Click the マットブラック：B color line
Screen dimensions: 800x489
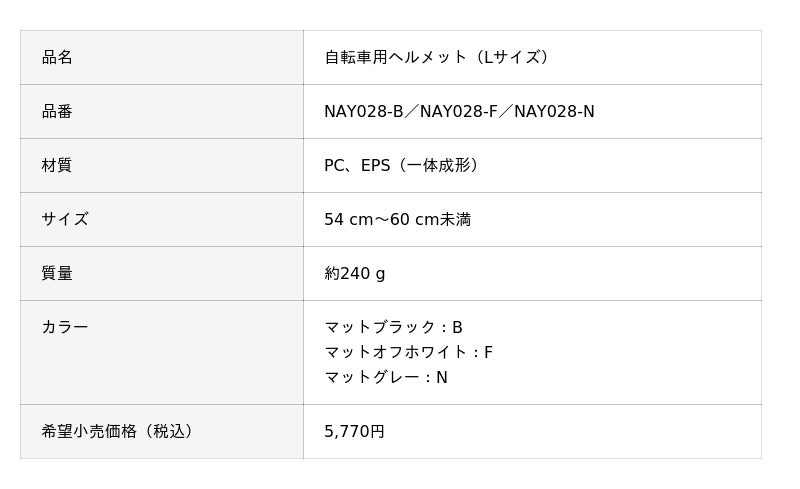[393, 327]
